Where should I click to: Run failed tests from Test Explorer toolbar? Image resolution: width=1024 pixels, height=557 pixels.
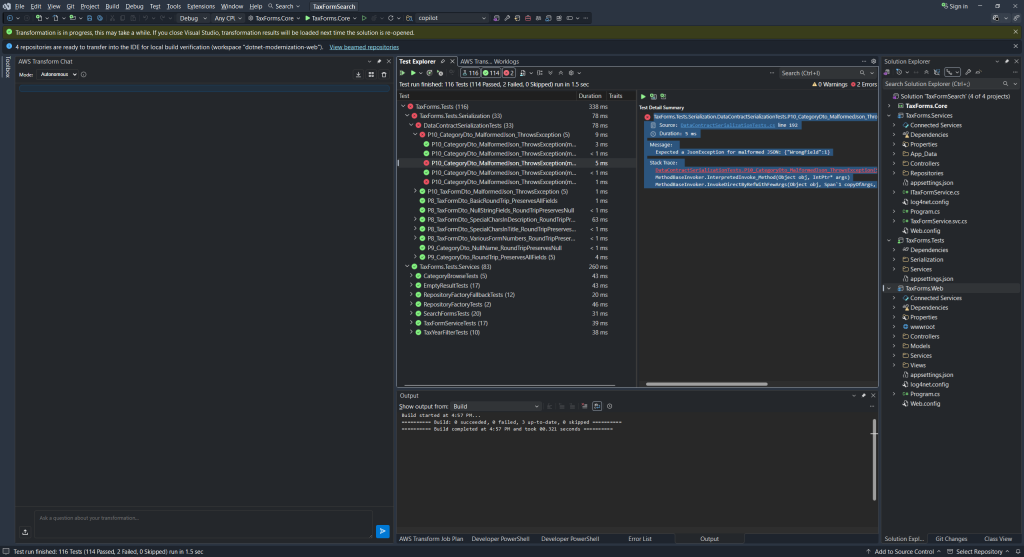[x=440, y=73]
